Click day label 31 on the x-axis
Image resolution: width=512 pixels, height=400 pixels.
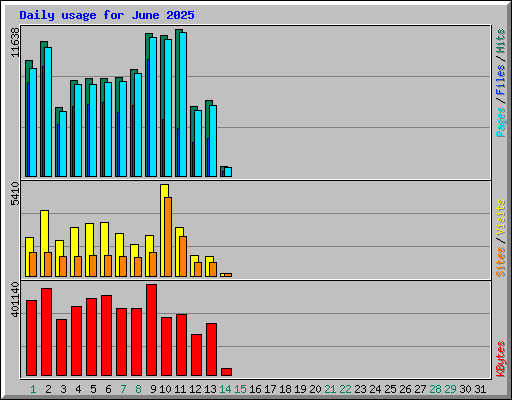point(480,389)
